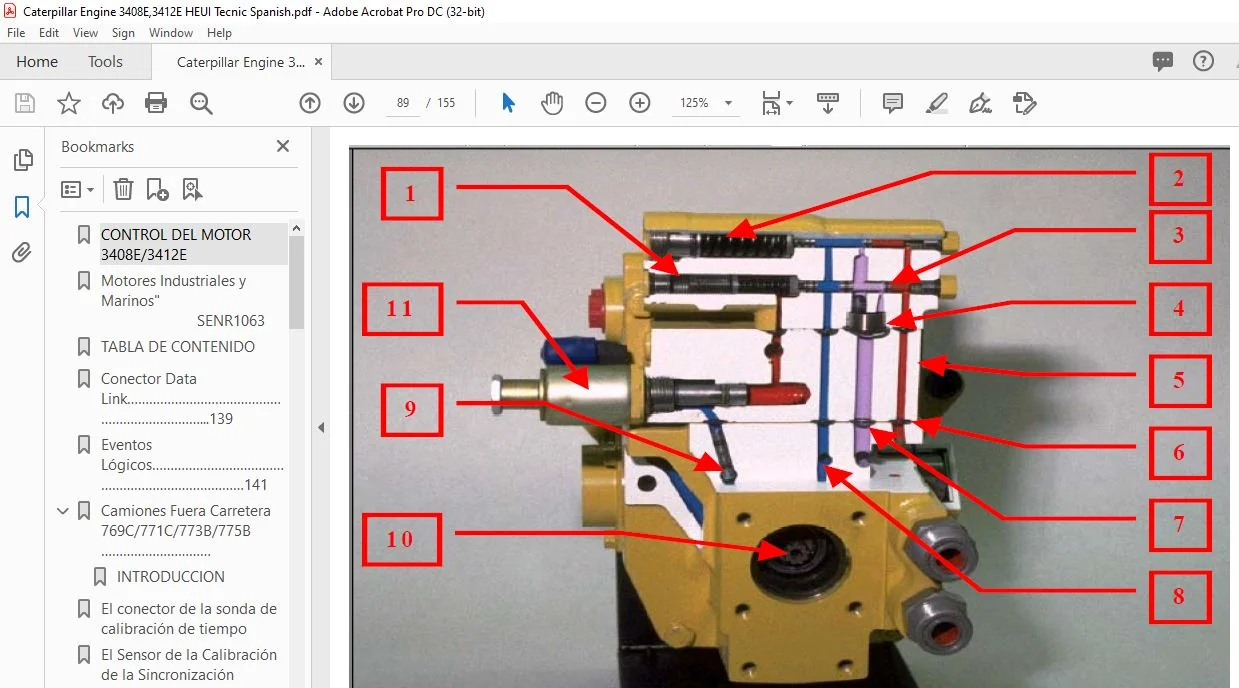Open El Sensor de la Calibración bookmark
Screen dimensions: 1239x688
[x=189, y=664]
